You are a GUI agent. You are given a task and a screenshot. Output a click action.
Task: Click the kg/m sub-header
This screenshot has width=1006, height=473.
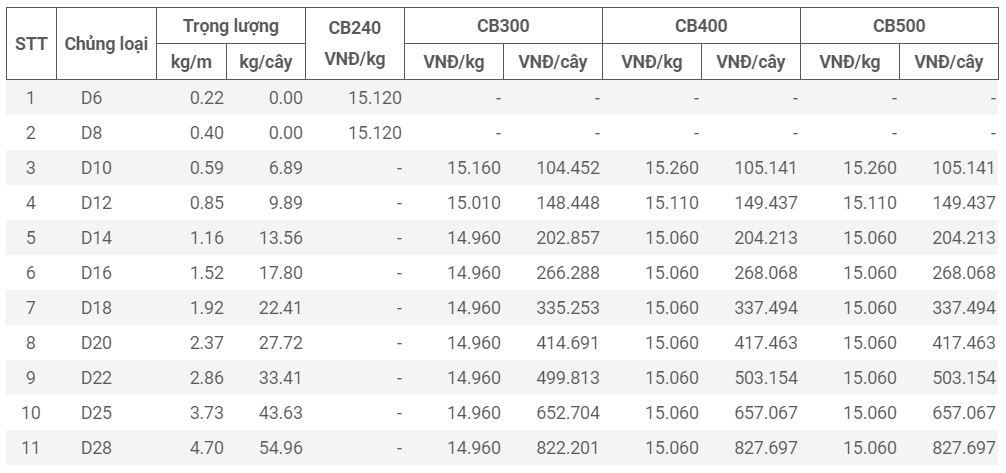click(x=191, y=62)
